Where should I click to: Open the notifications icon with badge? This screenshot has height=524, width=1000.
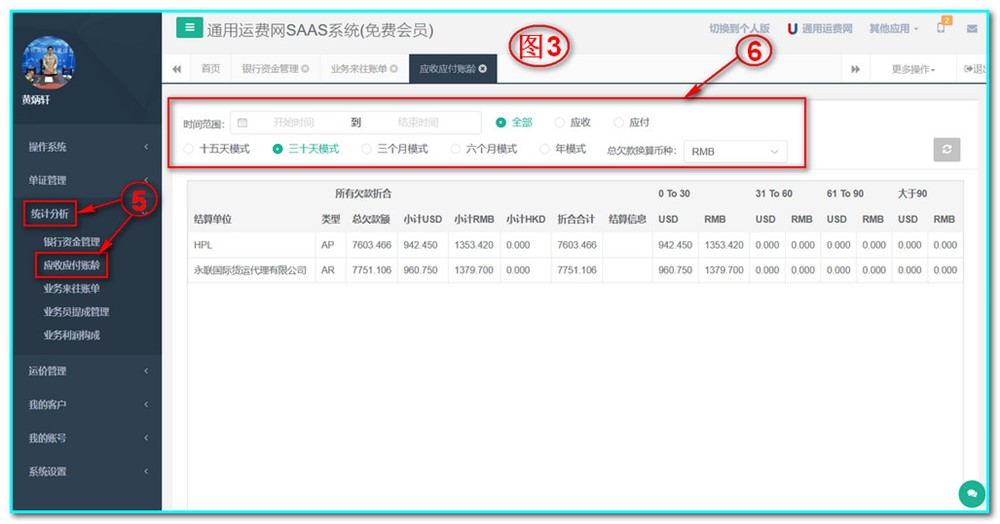coord(942,27)
